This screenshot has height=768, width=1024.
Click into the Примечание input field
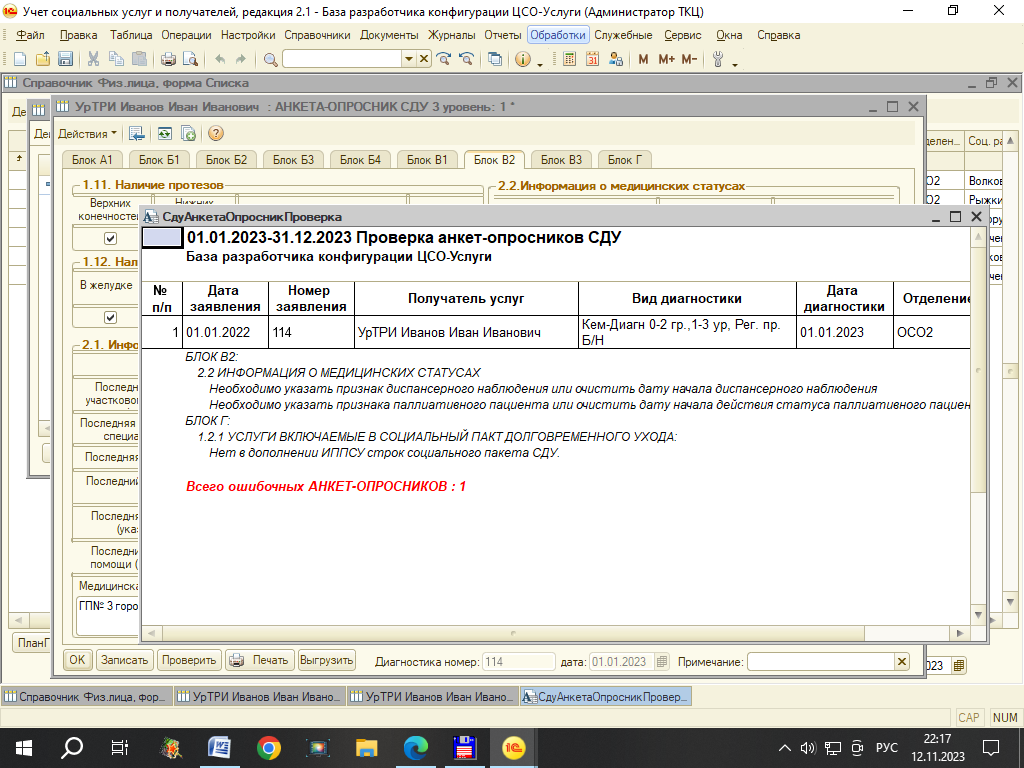pyautogui.click(x=820, y=662)
